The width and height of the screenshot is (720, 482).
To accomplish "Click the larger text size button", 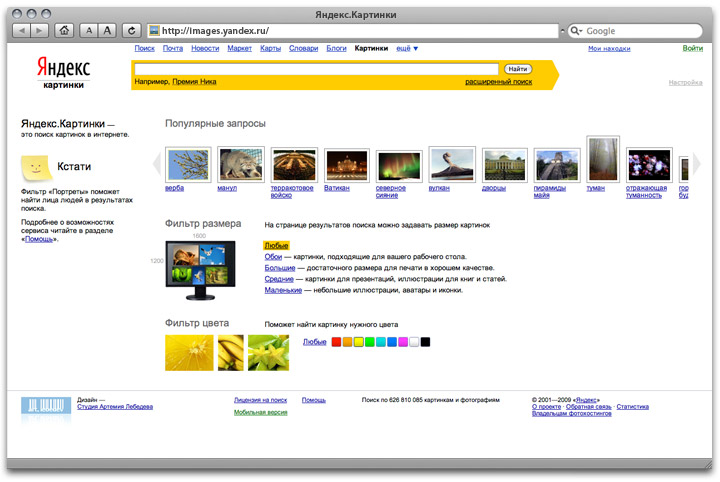I will pyautogui.click(x=107, y=31).
